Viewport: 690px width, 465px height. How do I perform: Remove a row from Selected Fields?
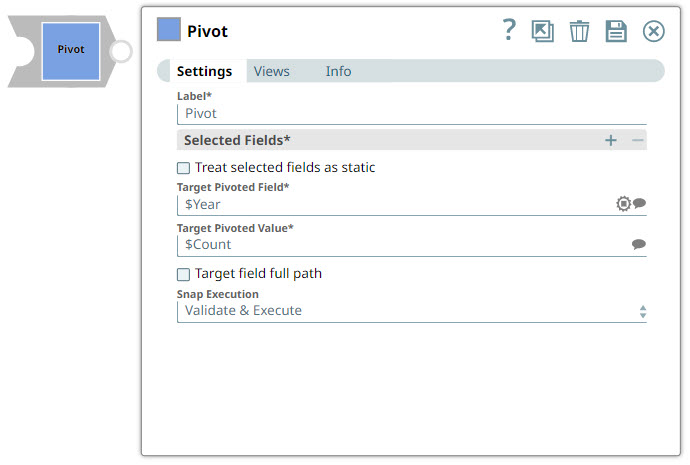point(638,140)
